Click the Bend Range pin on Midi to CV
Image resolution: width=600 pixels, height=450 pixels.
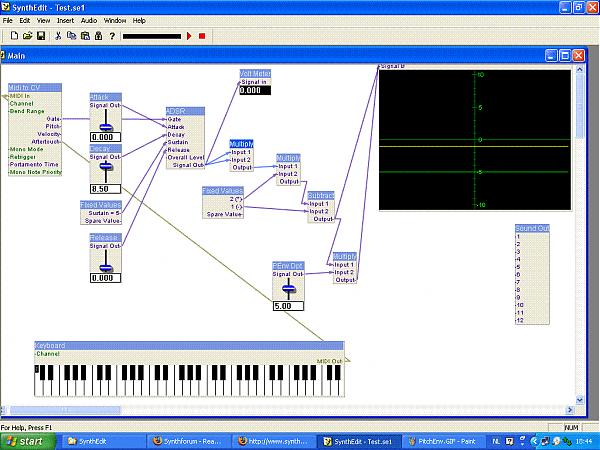point(27,111)
